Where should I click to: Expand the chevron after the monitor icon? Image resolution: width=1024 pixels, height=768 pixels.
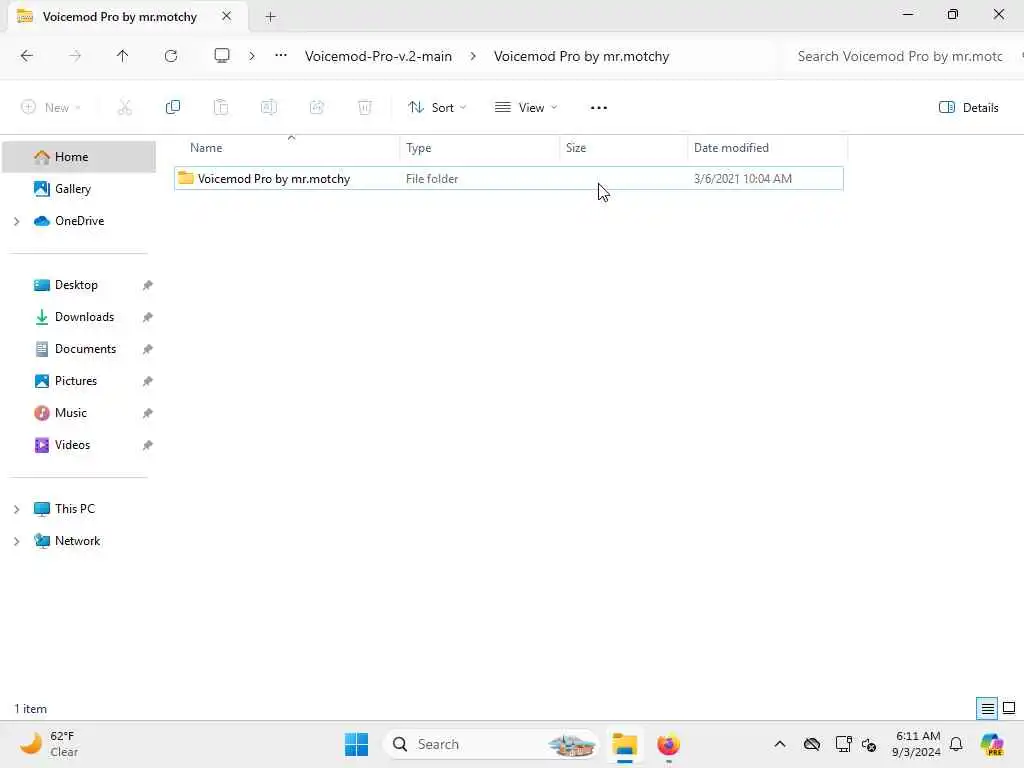252,56
